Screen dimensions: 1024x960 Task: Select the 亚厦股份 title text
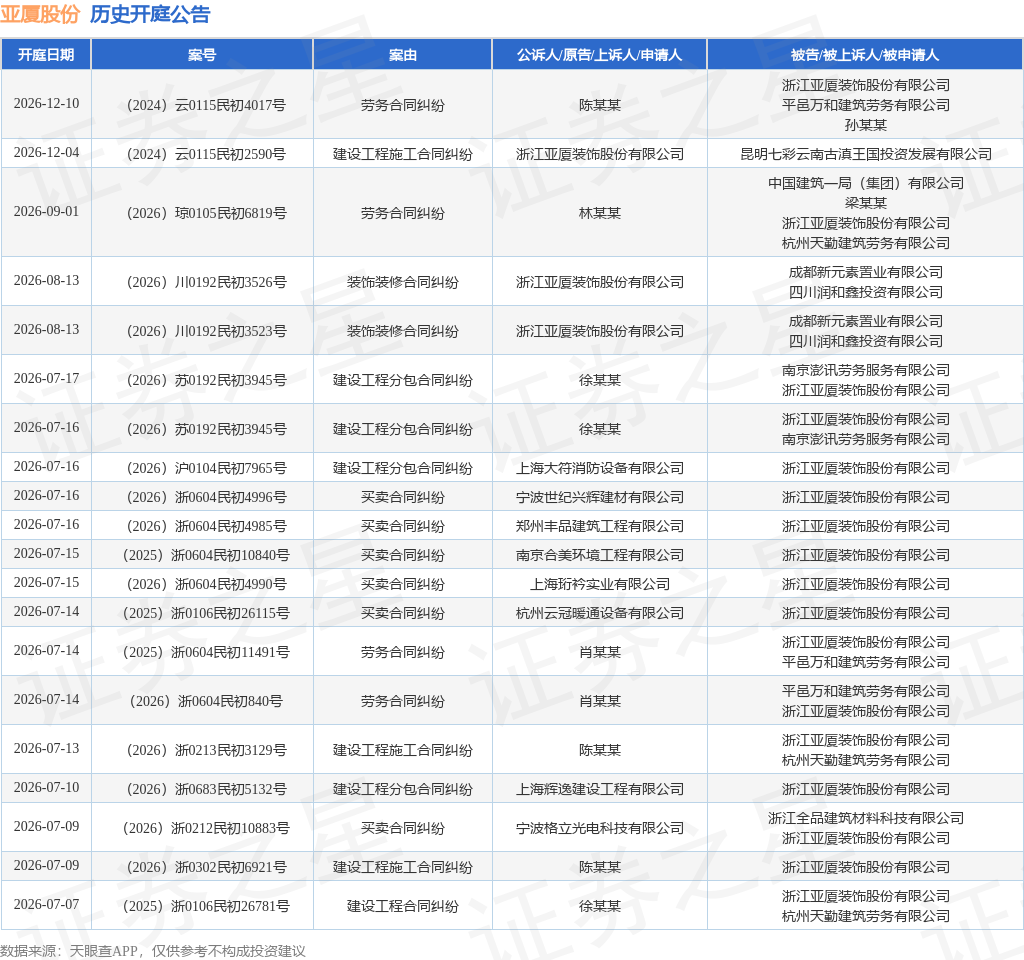coord(40,14)
